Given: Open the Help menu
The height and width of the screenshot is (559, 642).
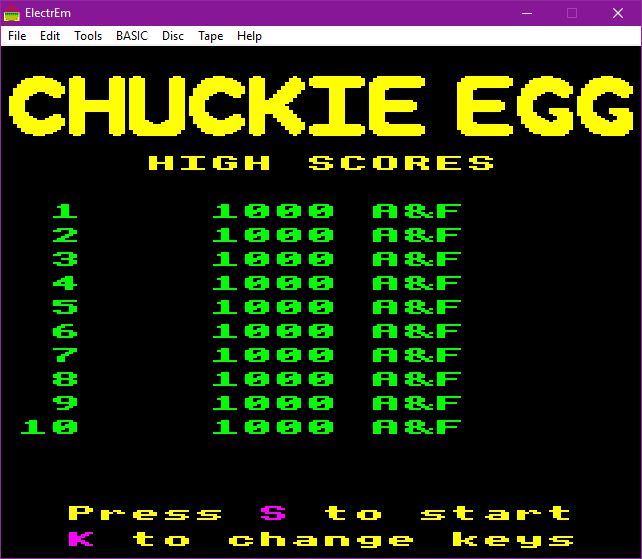Looking at the screenshot, I should [x=249, y=36].
